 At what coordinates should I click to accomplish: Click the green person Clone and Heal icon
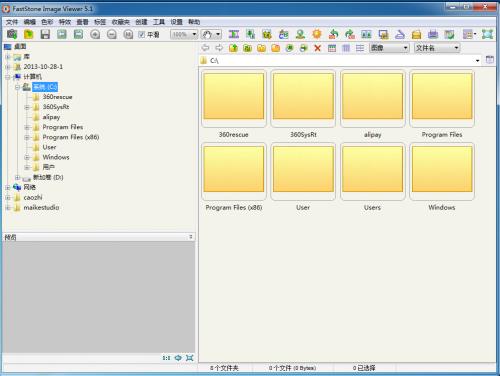[x=300, y=34]
